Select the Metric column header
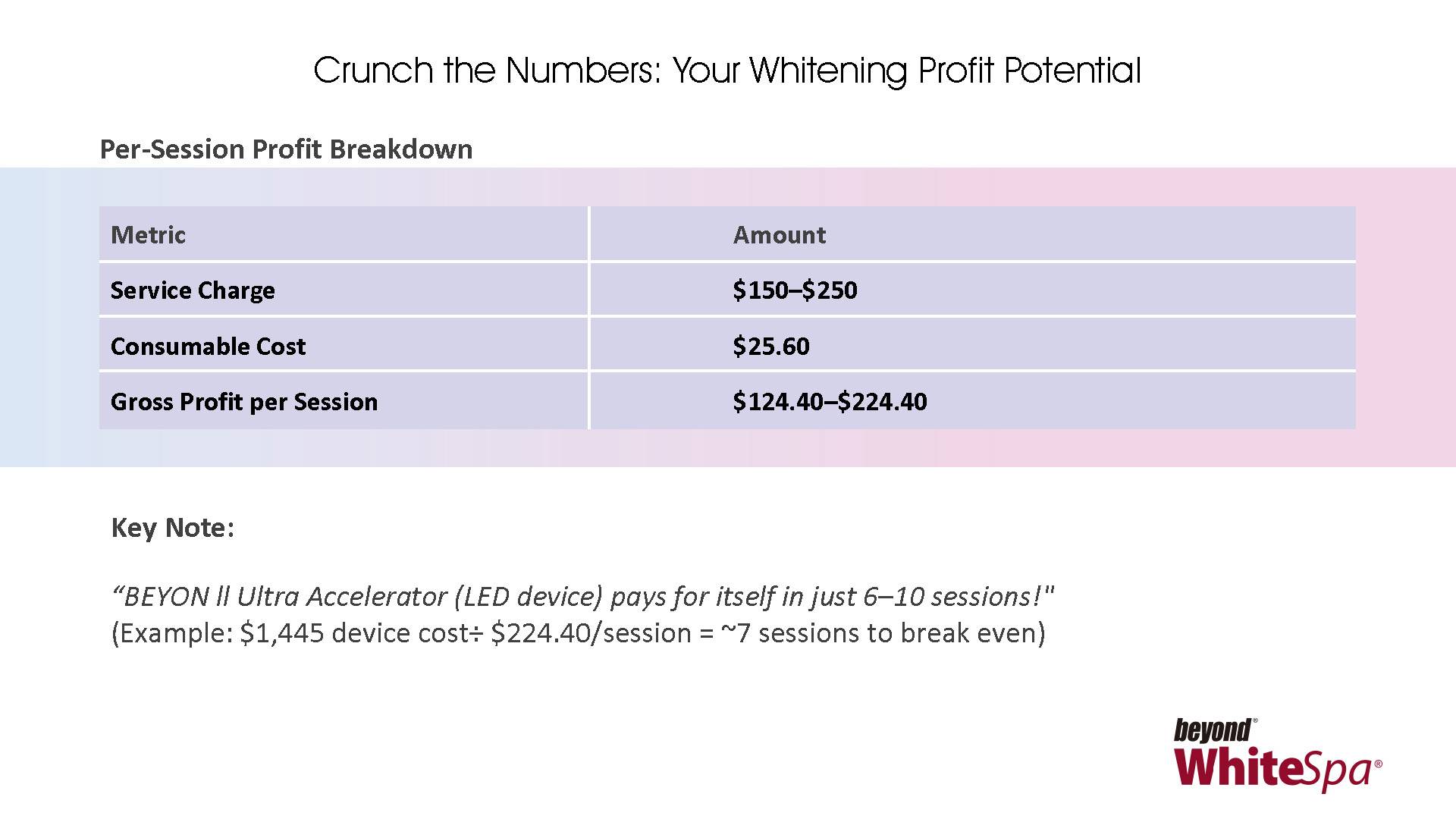1456x819 pixels. point(148,235)
